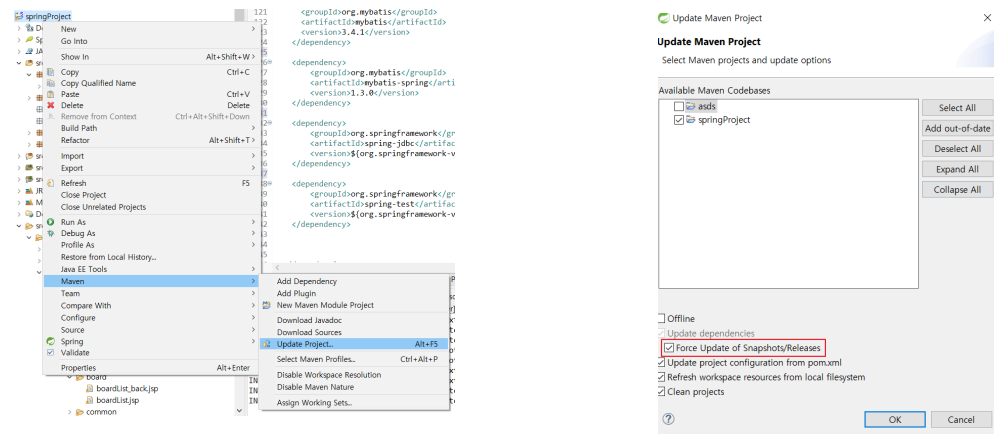
Task: Open the Show In submenu
Action: 152,57
